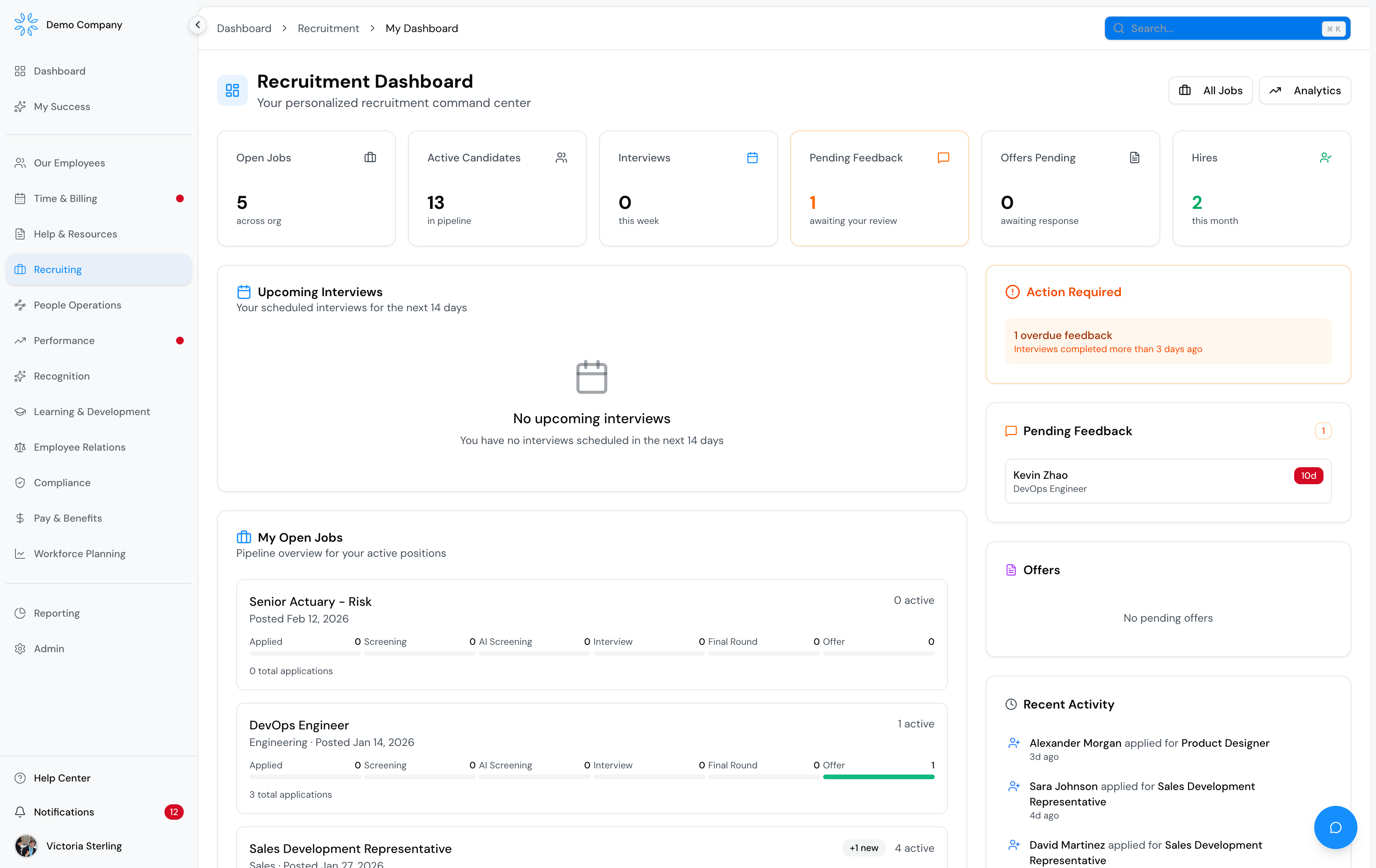Open the Analytics view
The image size is (1376, 868).
click(1305, 90)
